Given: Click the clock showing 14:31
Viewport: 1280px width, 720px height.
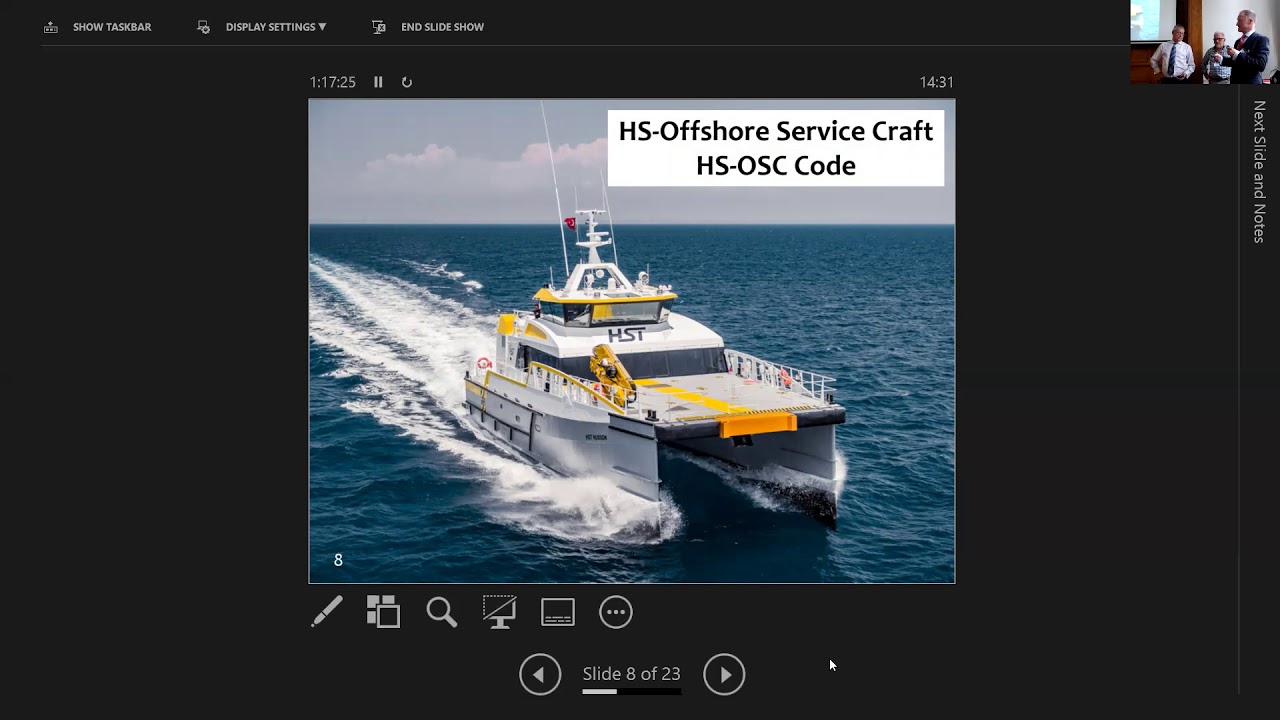Looking at the screenshot, I should (937, 82).
